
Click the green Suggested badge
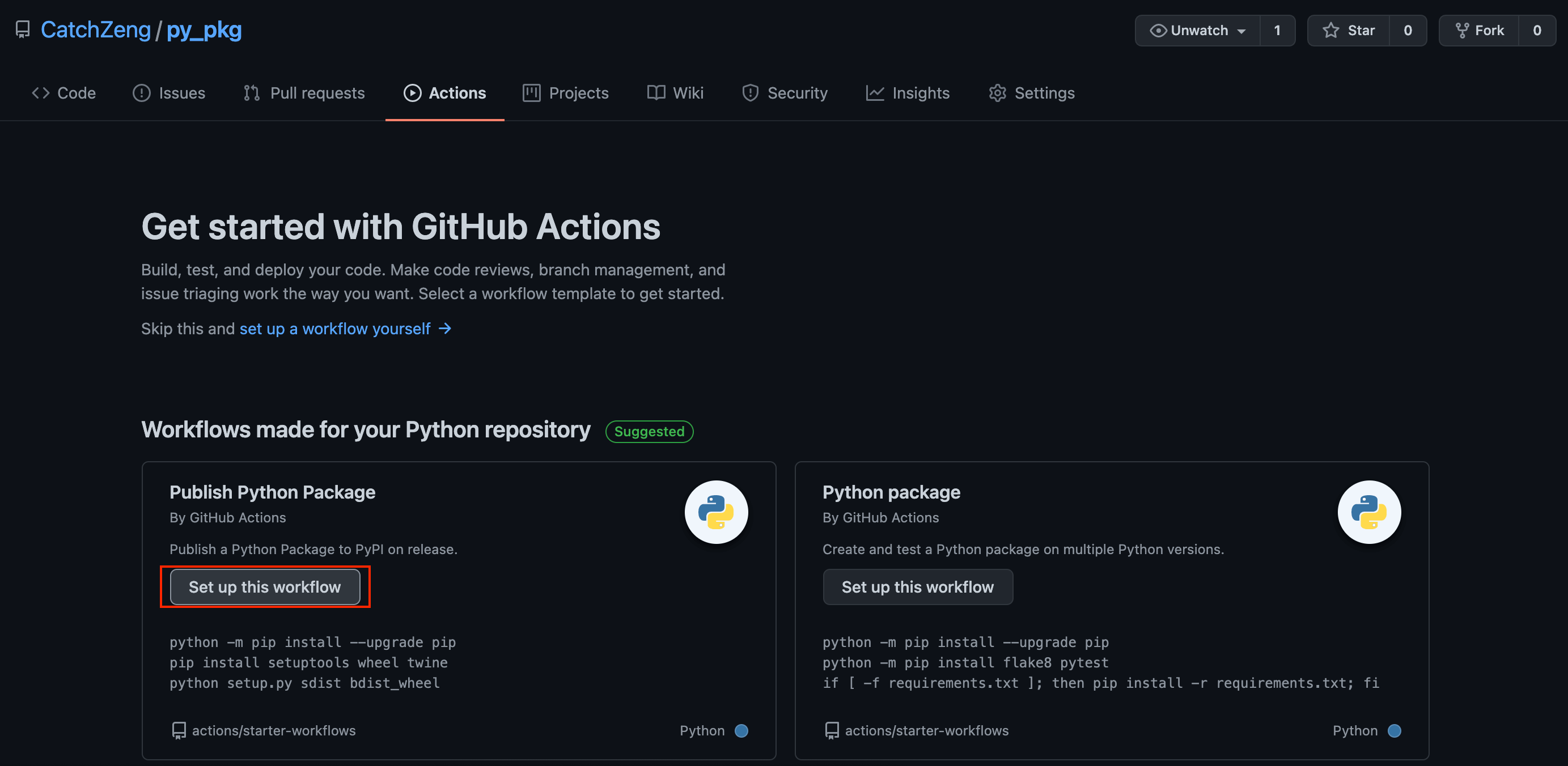coord(649,431)
